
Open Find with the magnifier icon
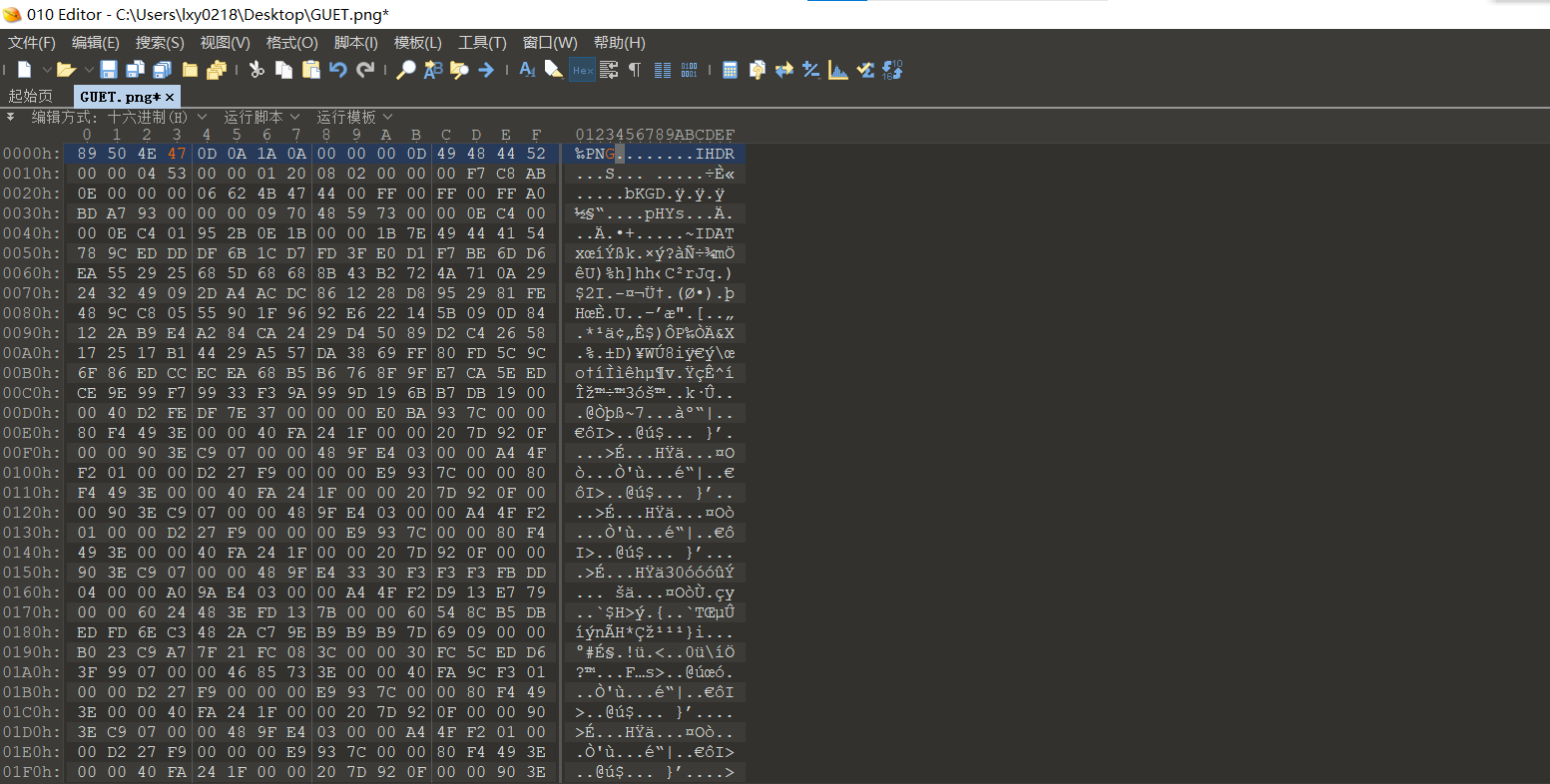pyautogui.click(x=406, y=69)
